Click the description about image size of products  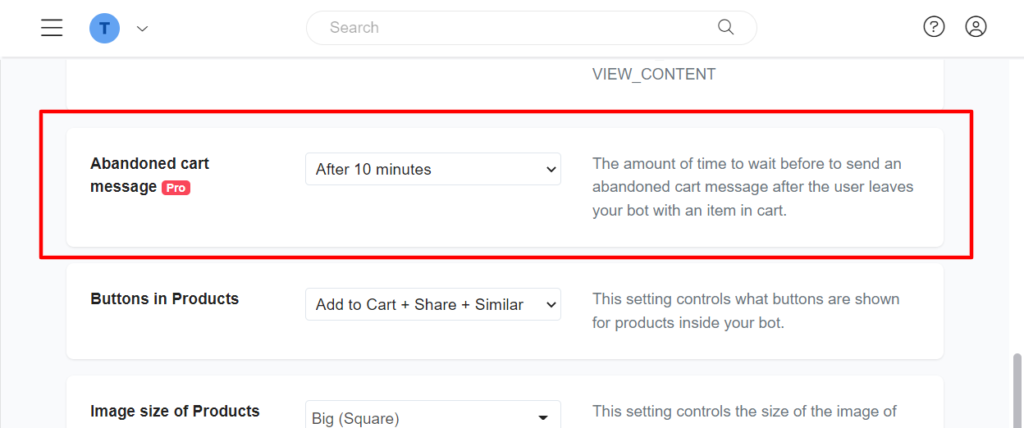pos(745,411)
